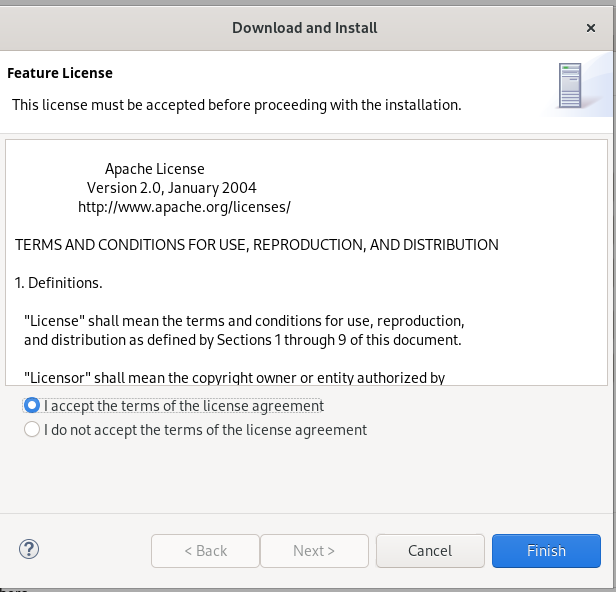Click the 'This license must be accepted' message
This screenshot has width=616, height=592.
[236, 105]
